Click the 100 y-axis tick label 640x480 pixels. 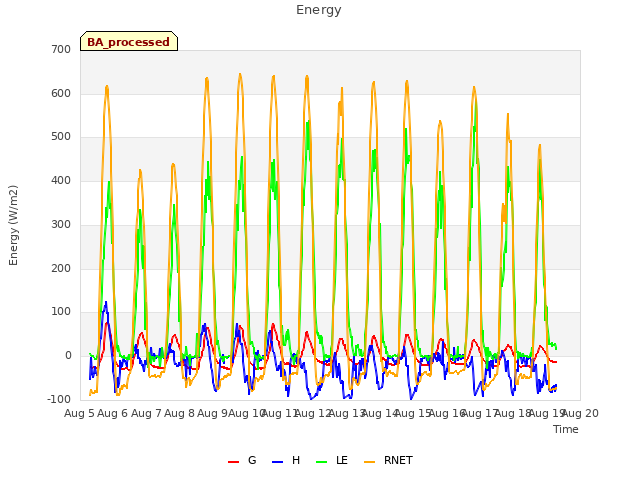61,312
